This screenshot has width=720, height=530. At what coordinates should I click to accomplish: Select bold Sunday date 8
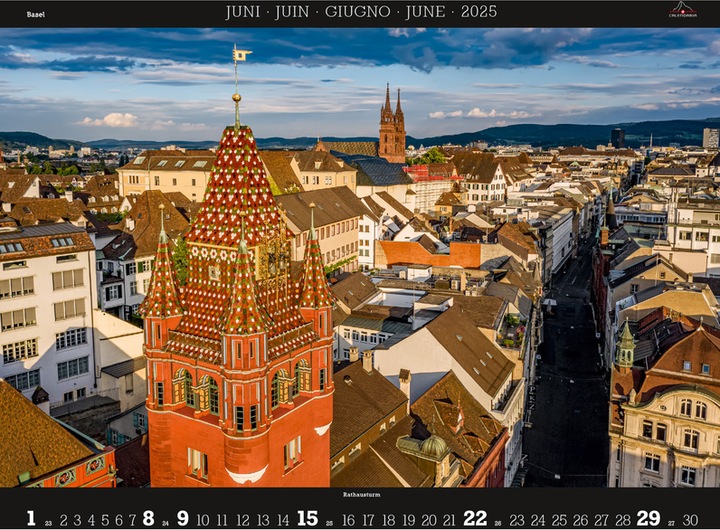[148, 519]
